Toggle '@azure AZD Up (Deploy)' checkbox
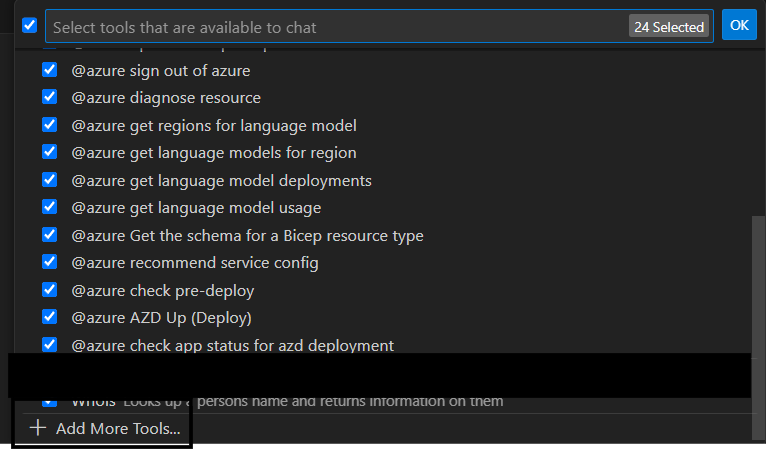This screenshot has height=449, width=766. point(49,317)
